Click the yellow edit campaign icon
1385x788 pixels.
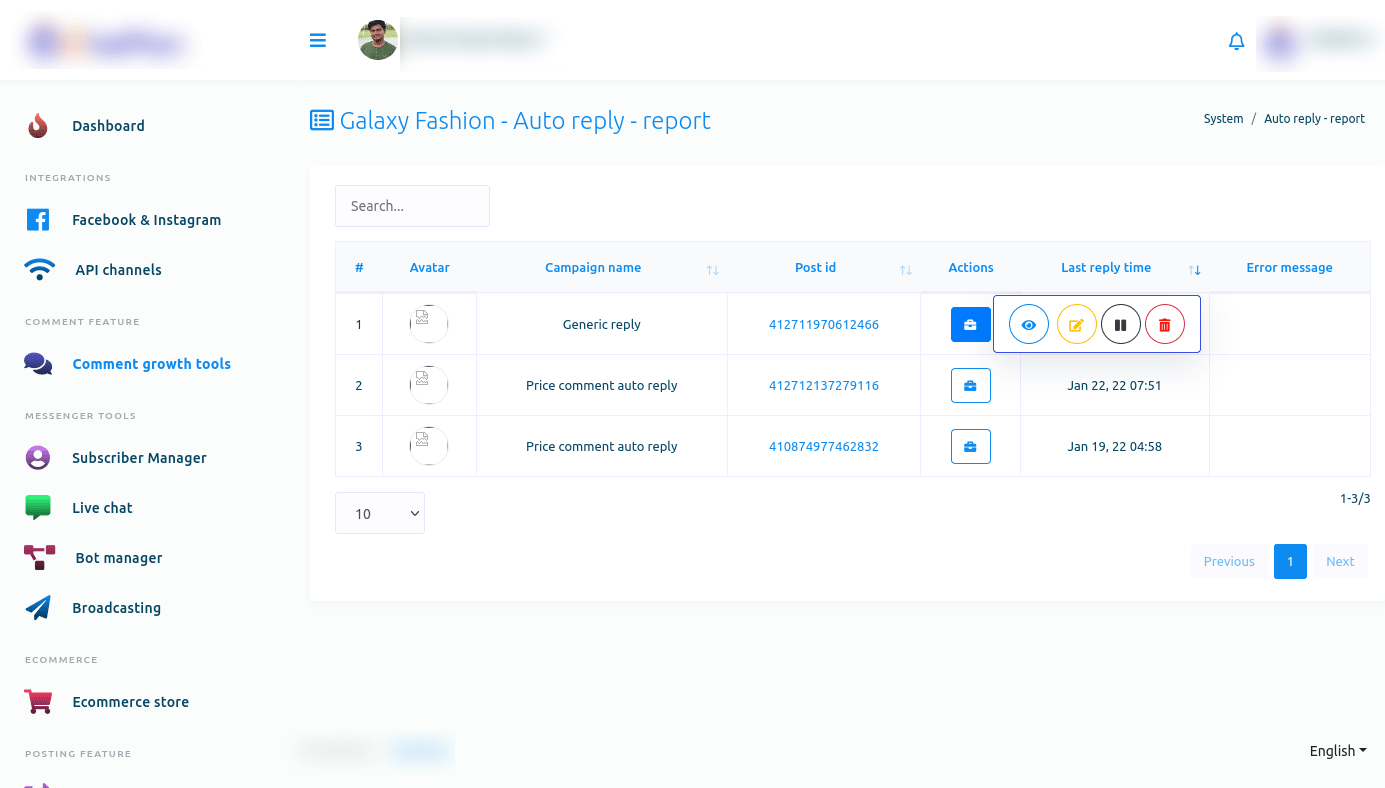coord(1076,325)
